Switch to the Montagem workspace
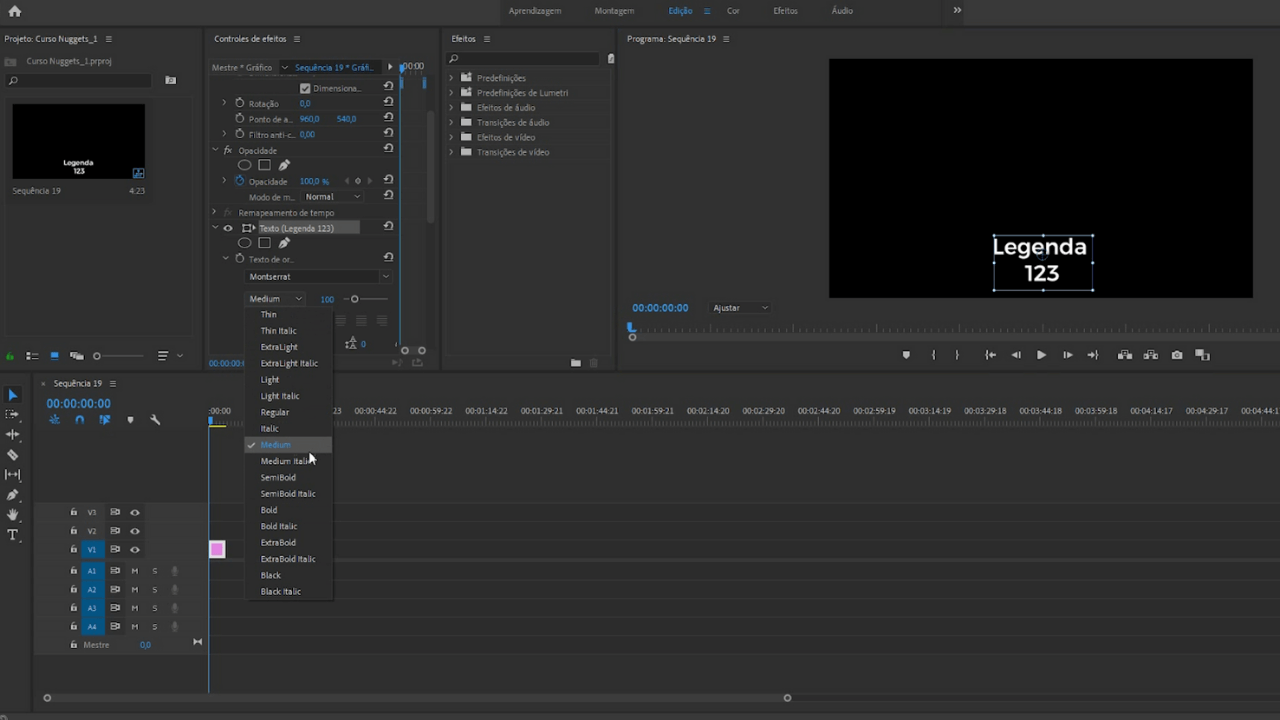Viewport: 1280px width, 720px height. (x=614, y=11)
